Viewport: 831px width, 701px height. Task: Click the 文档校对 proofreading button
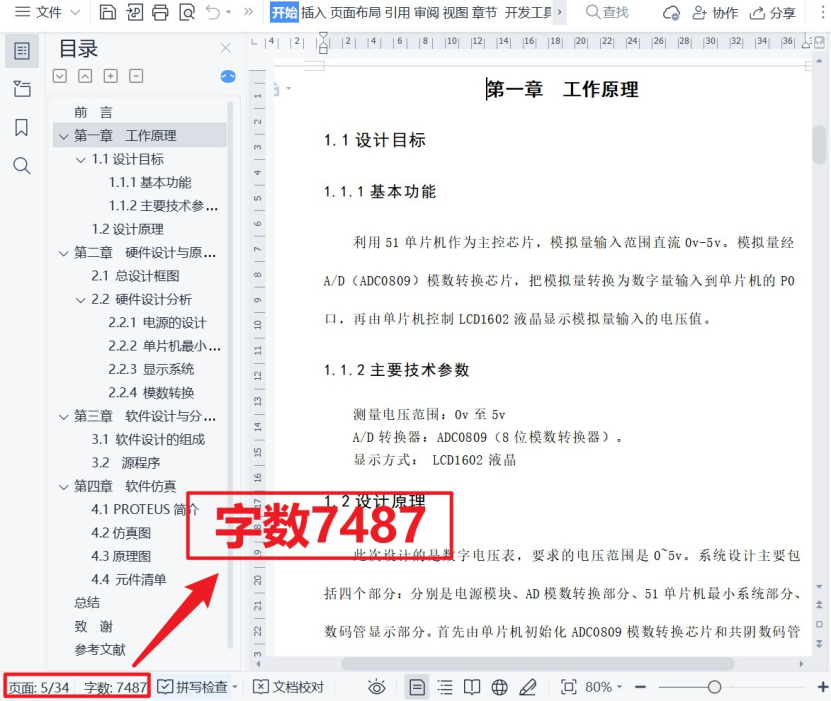coord(288,687)
